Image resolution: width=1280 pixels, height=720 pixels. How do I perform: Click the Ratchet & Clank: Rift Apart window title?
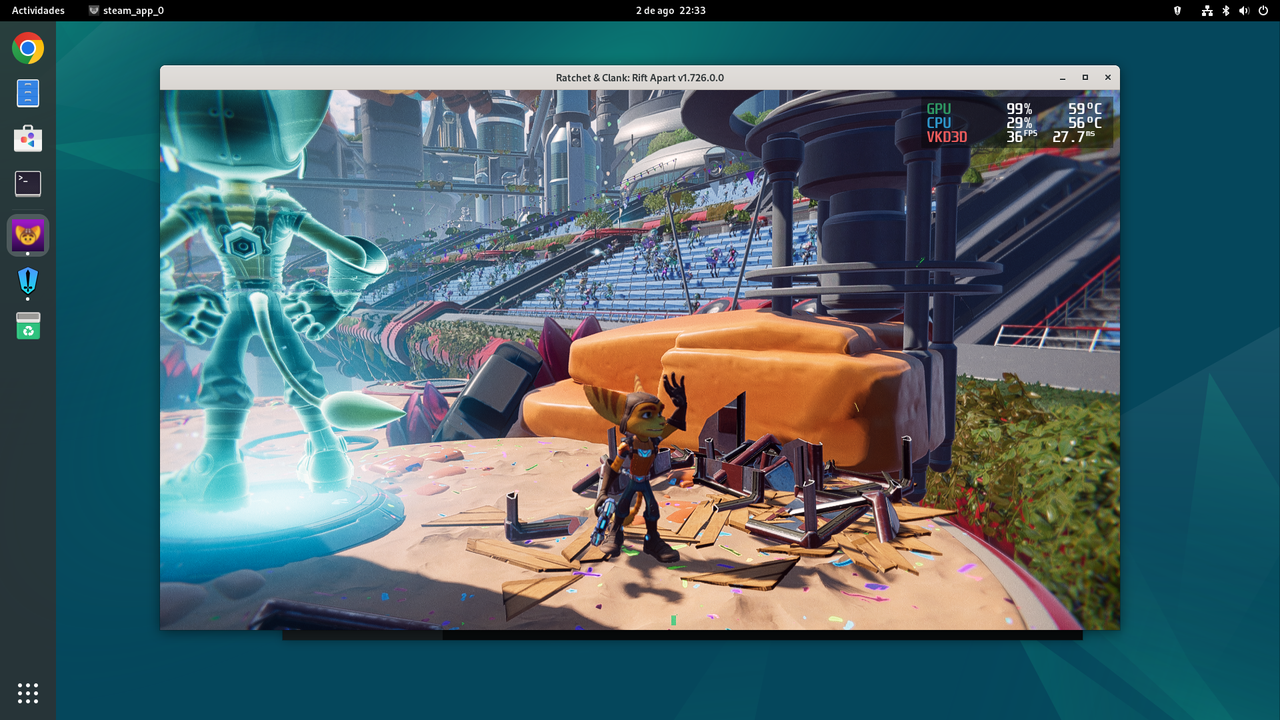pos(640,78)
